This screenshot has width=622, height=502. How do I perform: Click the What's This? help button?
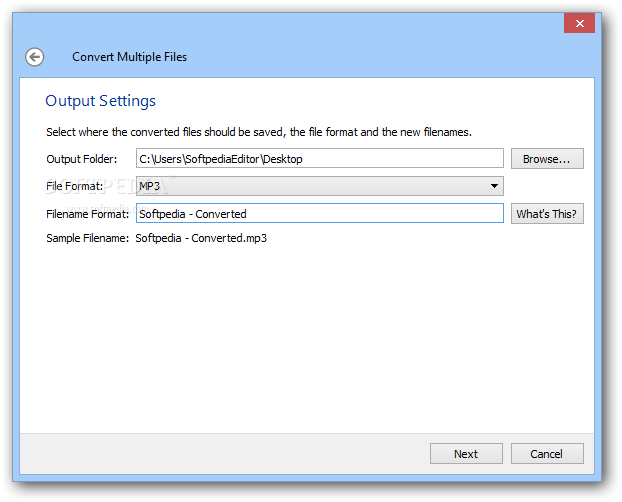point(547,214)
